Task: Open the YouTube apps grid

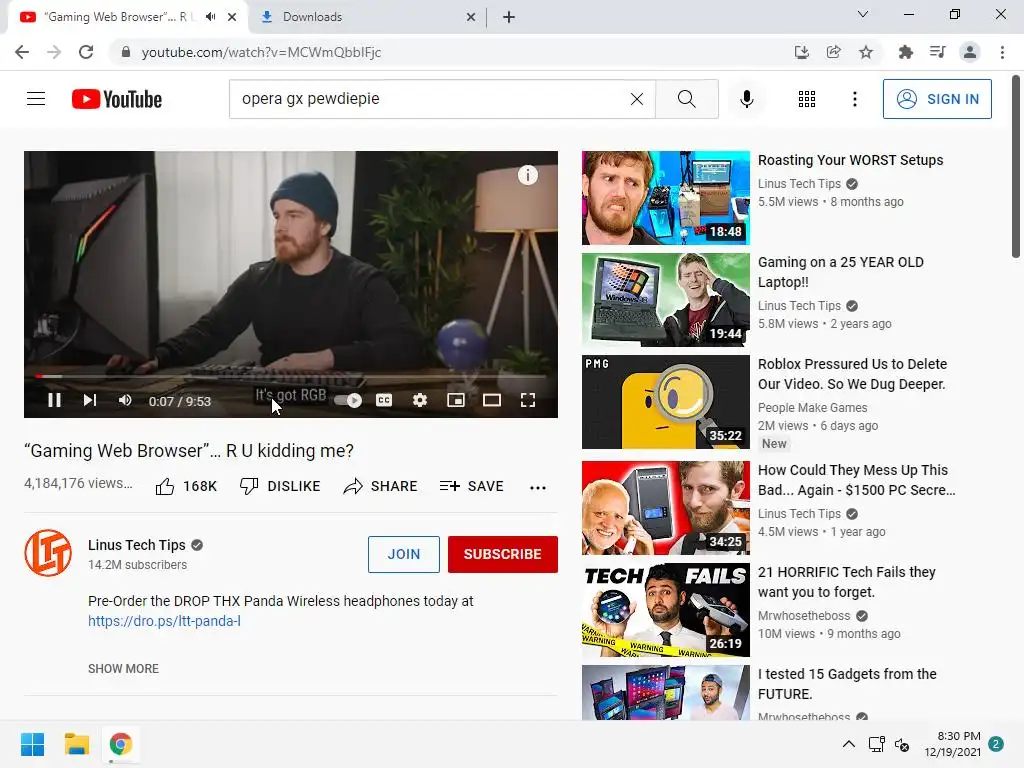Action: point(807,99)
